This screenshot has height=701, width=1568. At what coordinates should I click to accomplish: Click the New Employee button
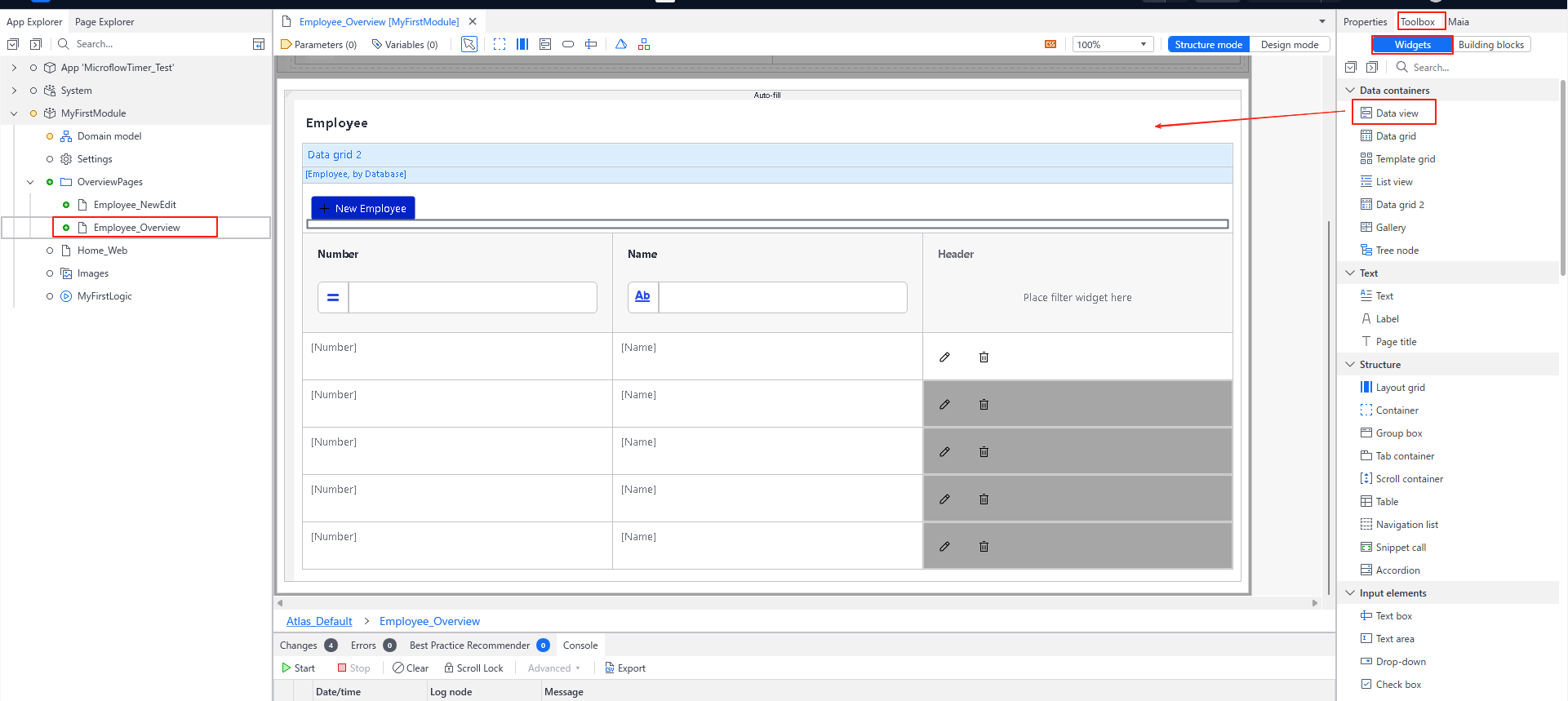point(363,208)
